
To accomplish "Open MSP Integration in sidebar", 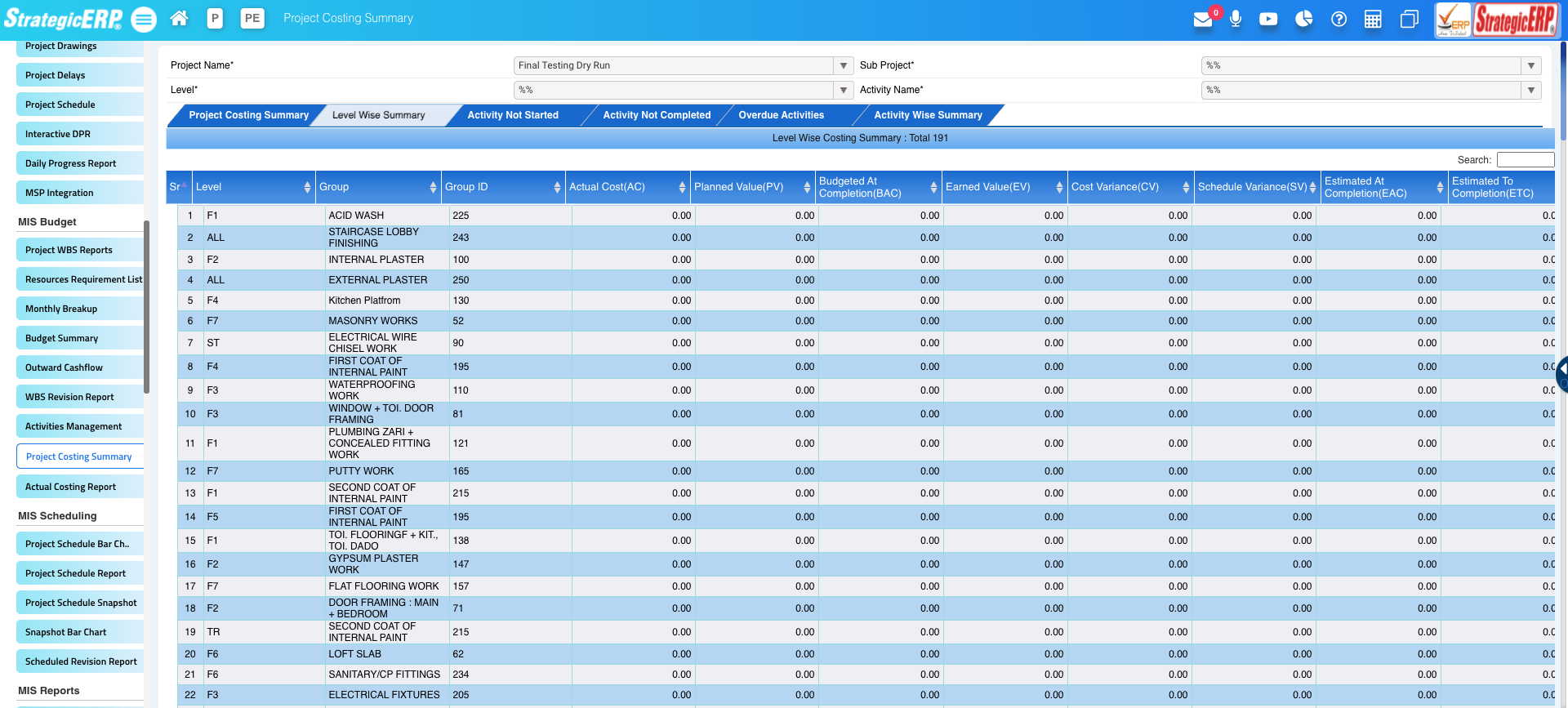I will tap(80, 193).
